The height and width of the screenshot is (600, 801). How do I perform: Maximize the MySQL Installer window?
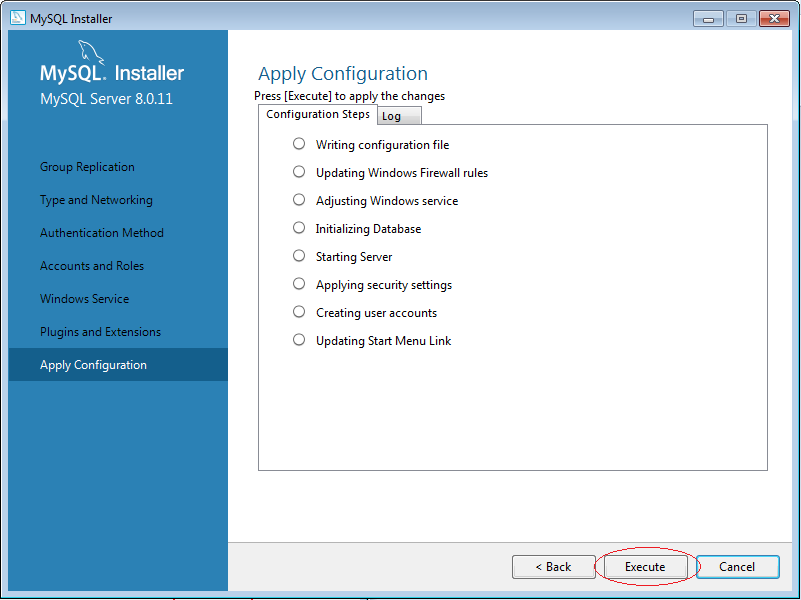click(741, 19)
